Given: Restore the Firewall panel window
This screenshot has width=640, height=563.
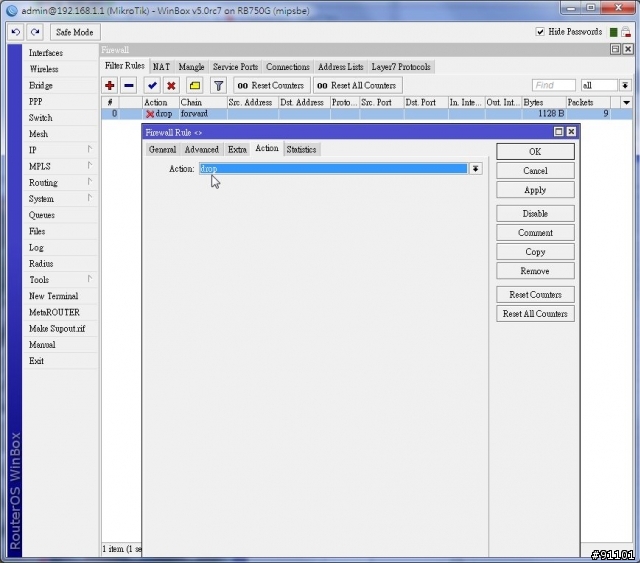Looking at the screenshot, I should 615,49.
